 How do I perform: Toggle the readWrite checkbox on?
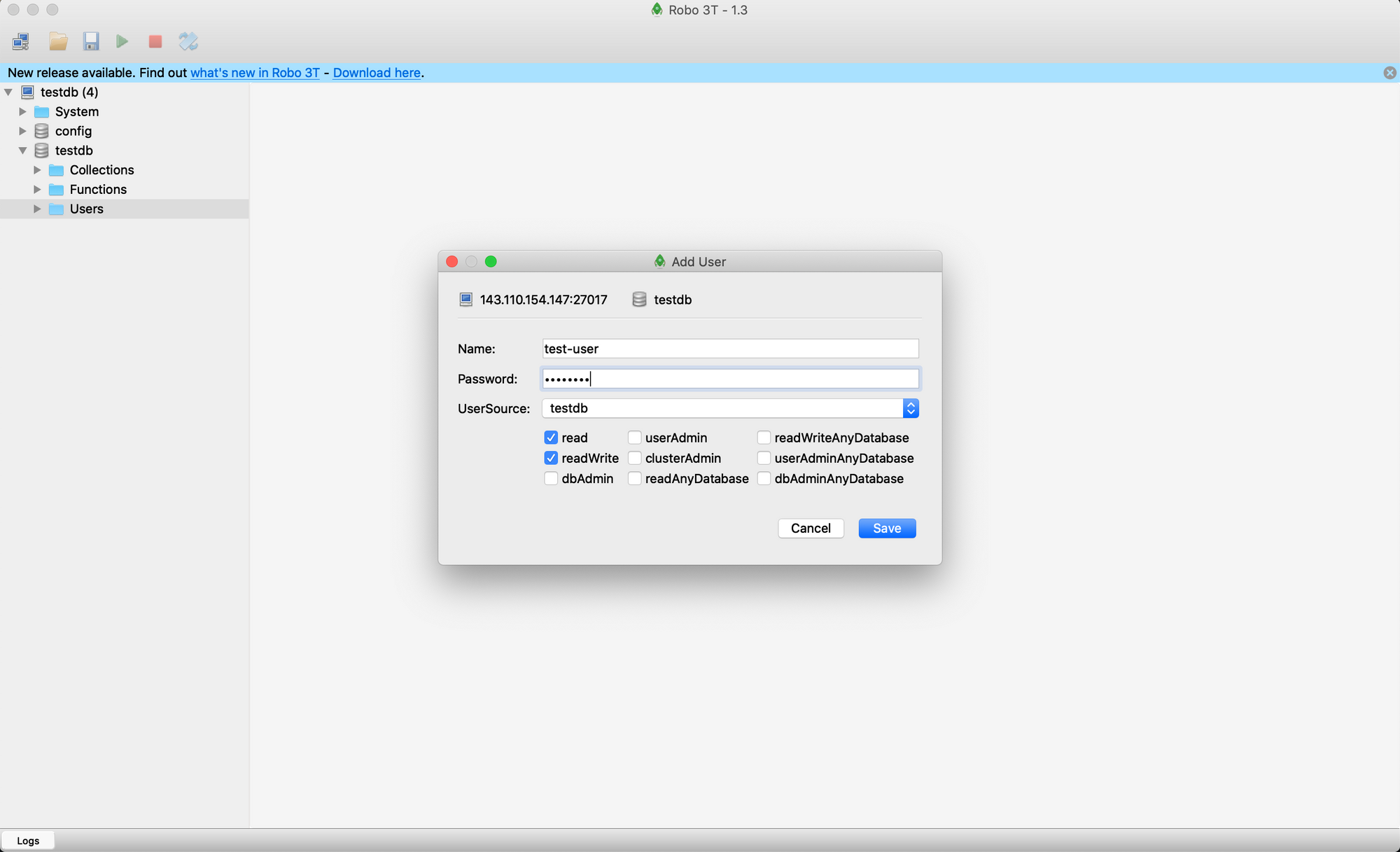551,457
